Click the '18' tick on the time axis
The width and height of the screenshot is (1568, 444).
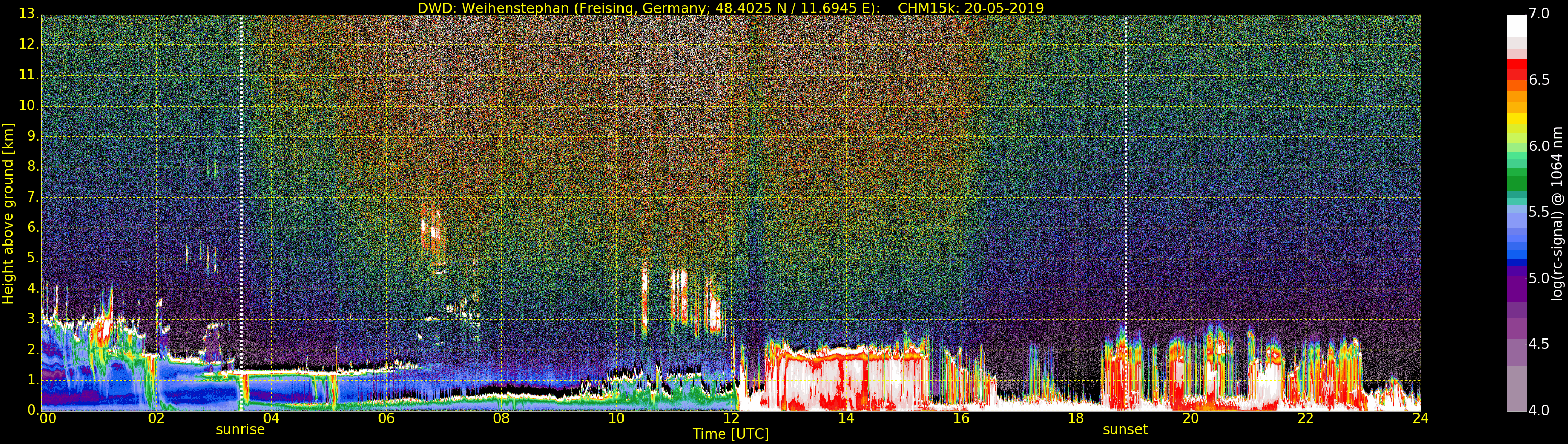click(x=1076, y=418)
